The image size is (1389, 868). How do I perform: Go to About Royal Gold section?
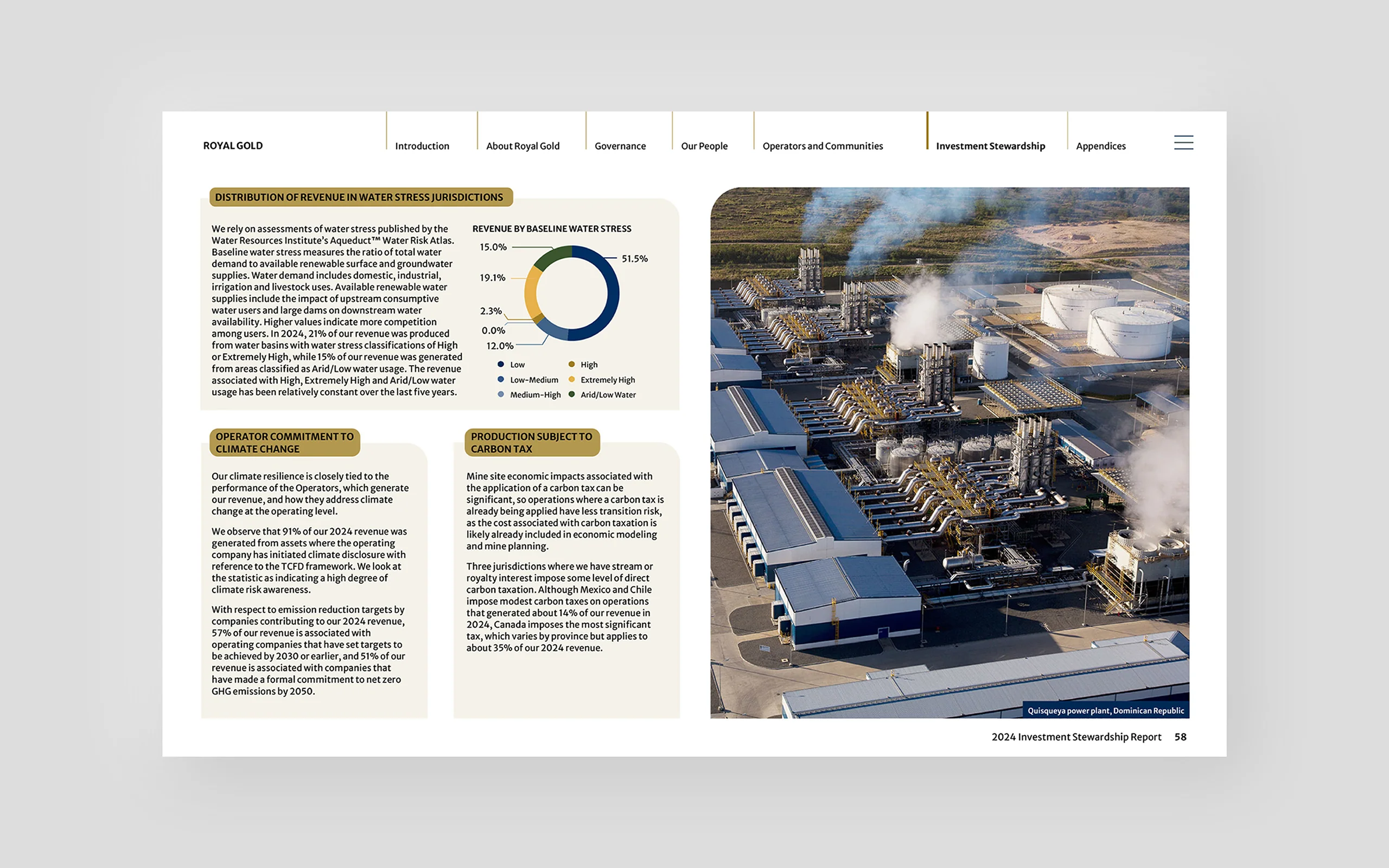pos(523,146)
